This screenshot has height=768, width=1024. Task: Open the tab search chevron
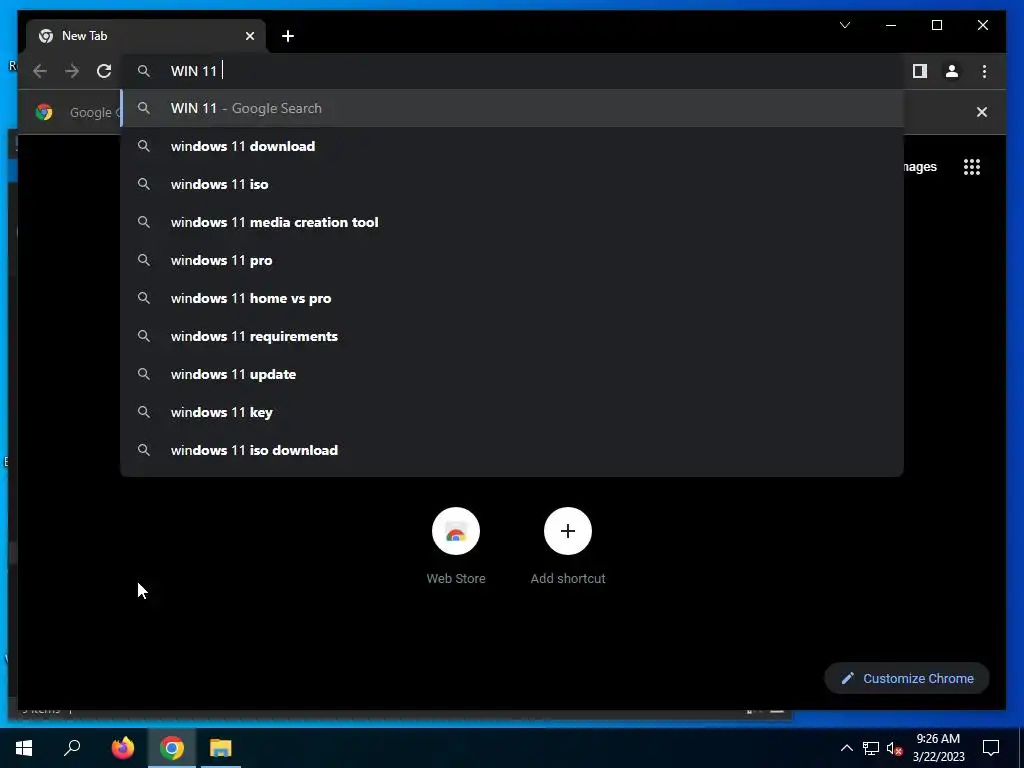click(x=845, y=25)
